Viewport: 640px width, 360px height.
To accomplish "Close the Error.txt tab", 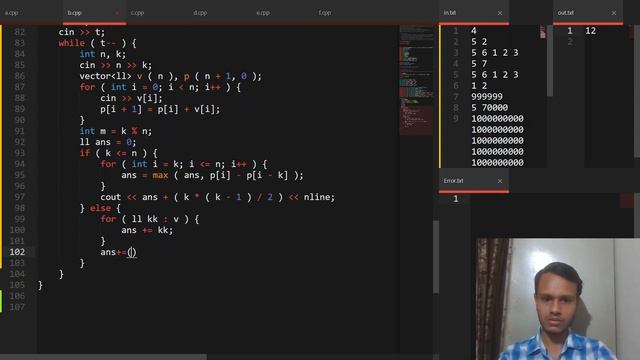I will (500, 181).
